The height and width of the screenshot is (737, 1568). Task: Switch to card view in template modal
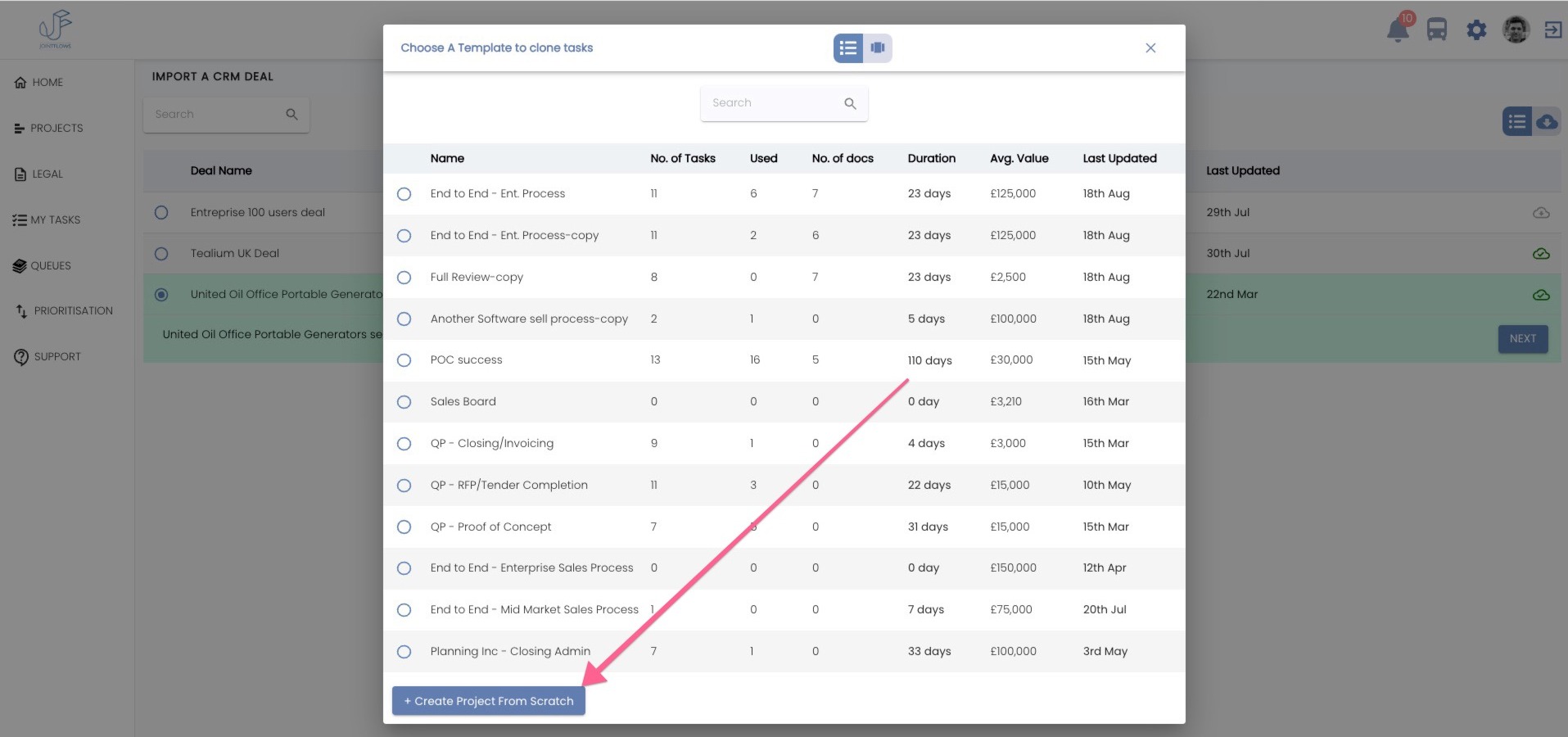pyautogui.click(x=878, y=48)
